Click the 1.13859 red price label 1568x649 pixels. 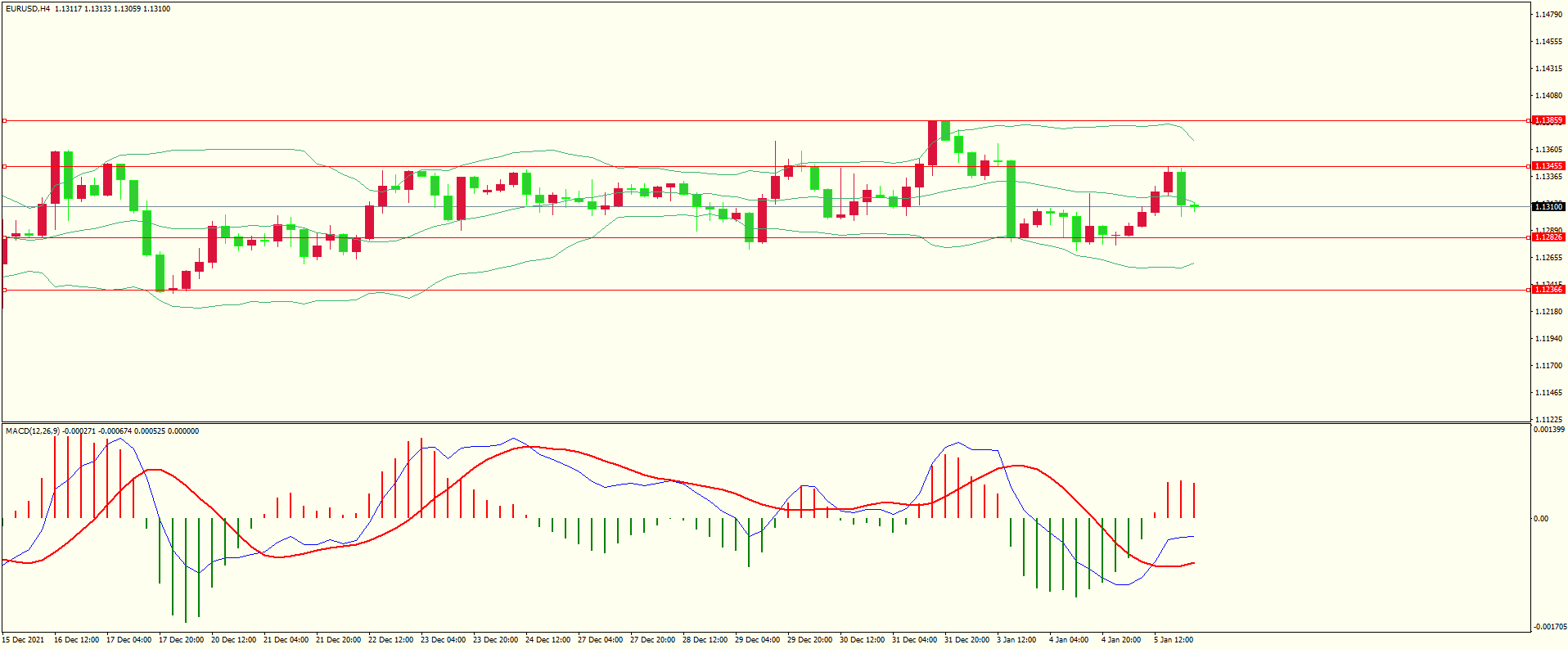point(1548,120)
